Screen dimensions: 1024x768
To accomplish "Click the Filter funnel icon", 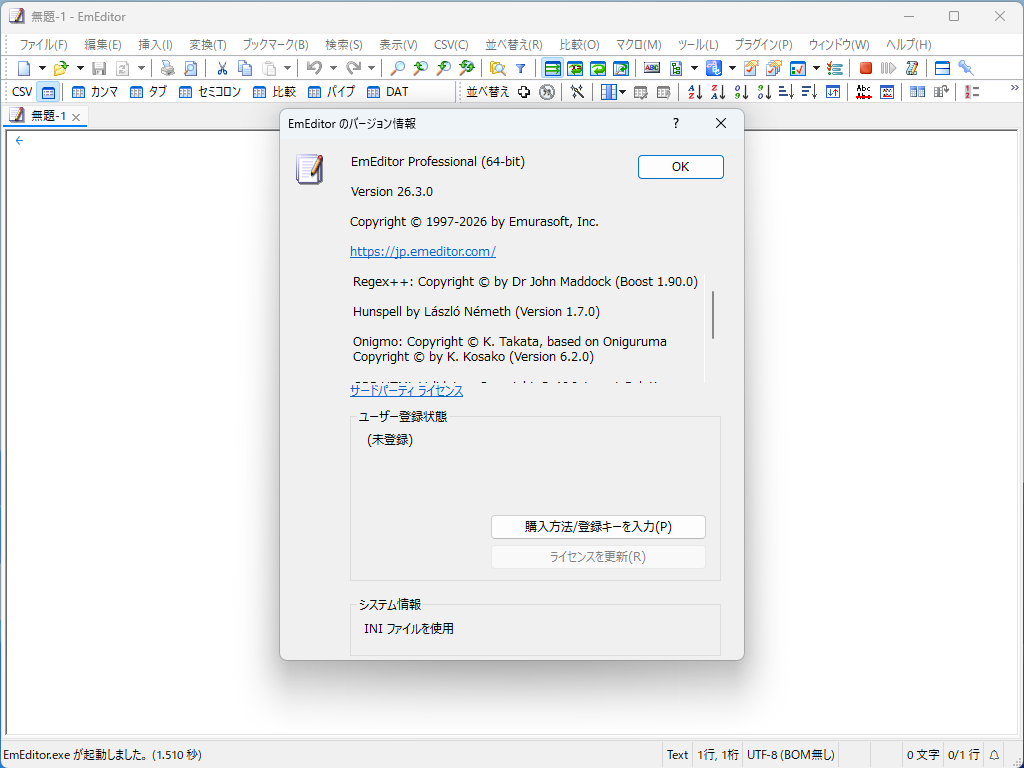I will [520, 68].
